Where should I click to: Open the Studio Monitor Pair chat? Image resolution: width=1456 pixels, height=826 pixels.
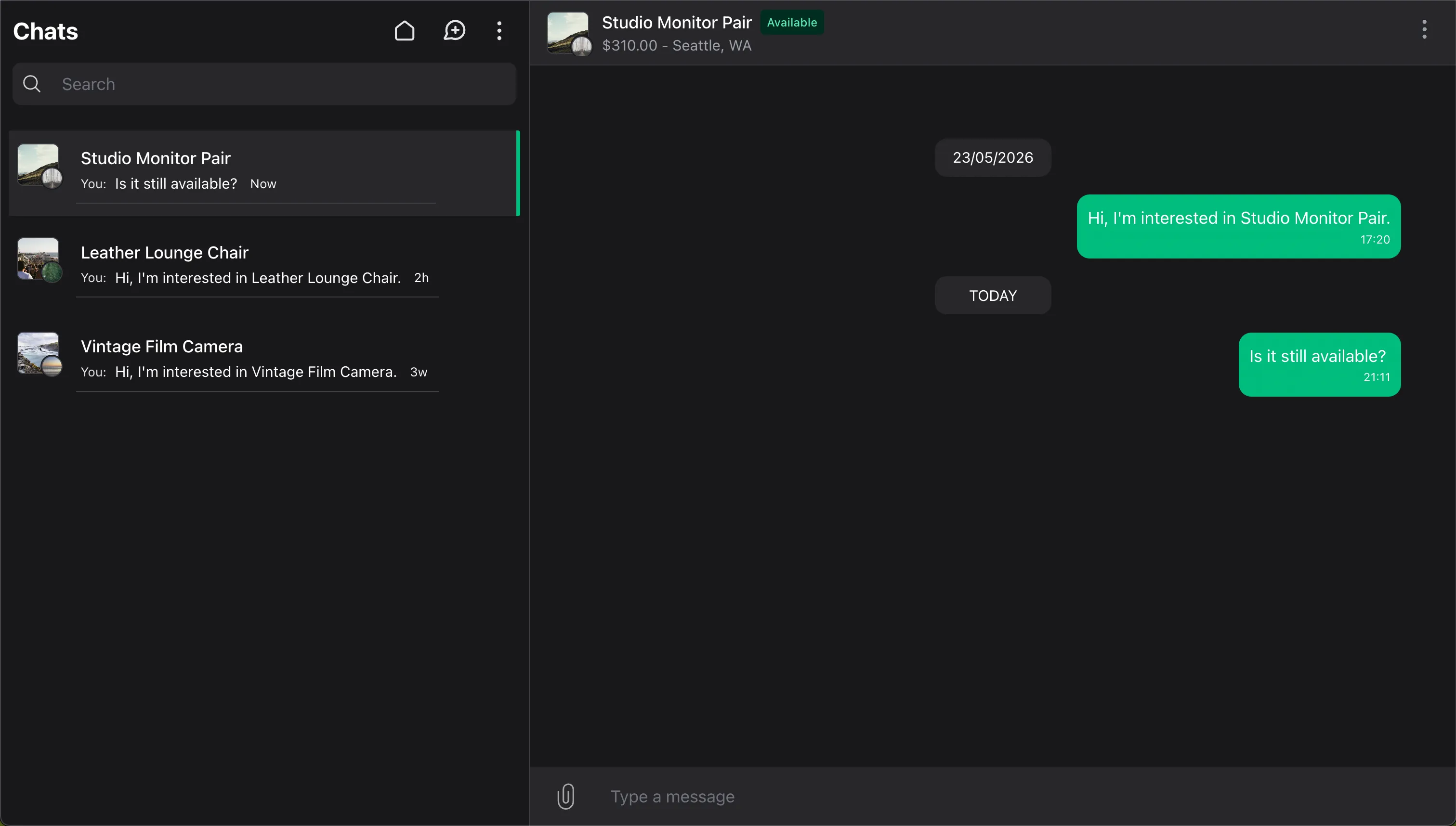(x=264, y=173)
